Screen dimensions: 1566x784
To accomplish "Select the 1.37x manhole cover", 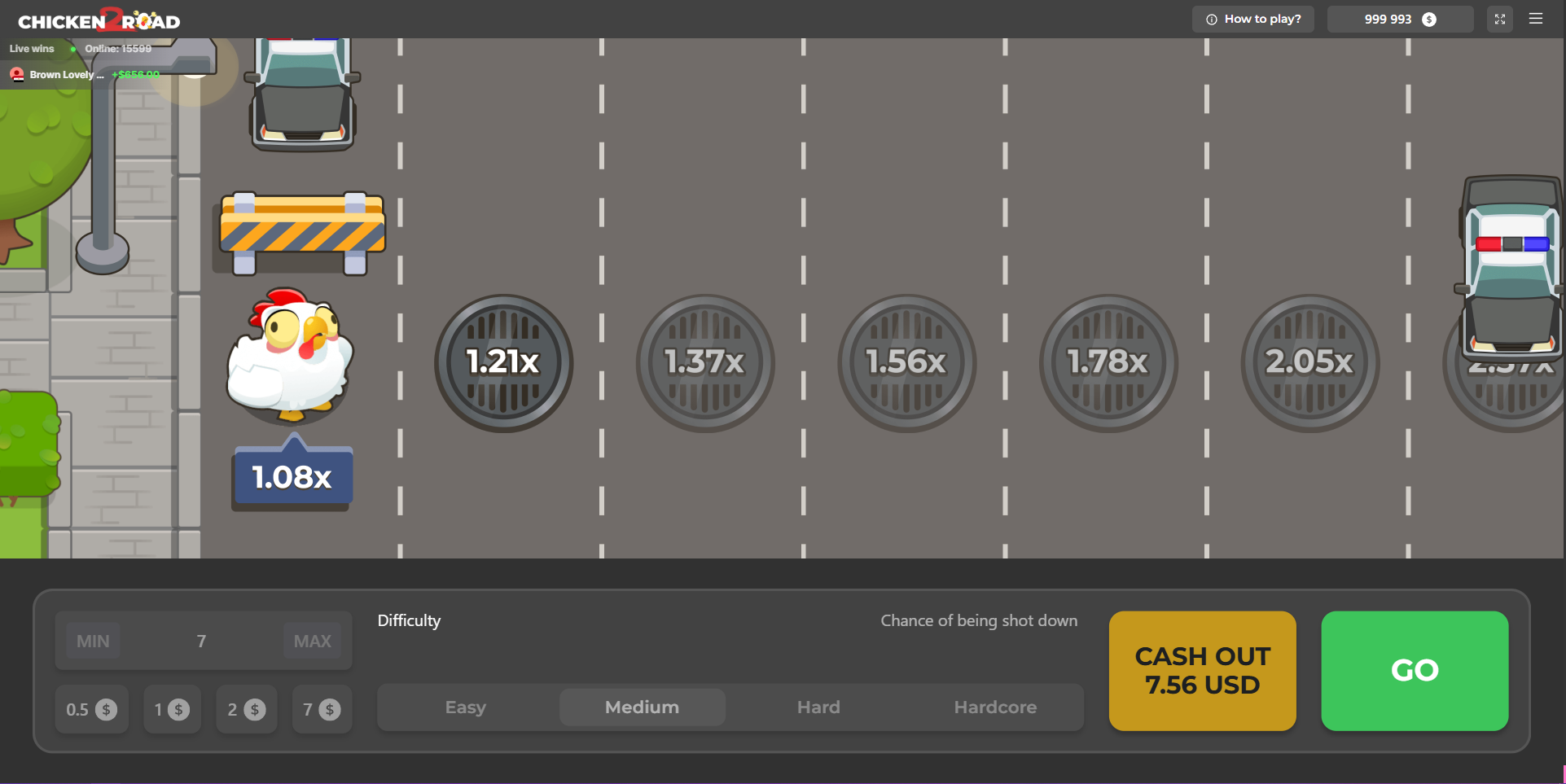I will [704, 363].
